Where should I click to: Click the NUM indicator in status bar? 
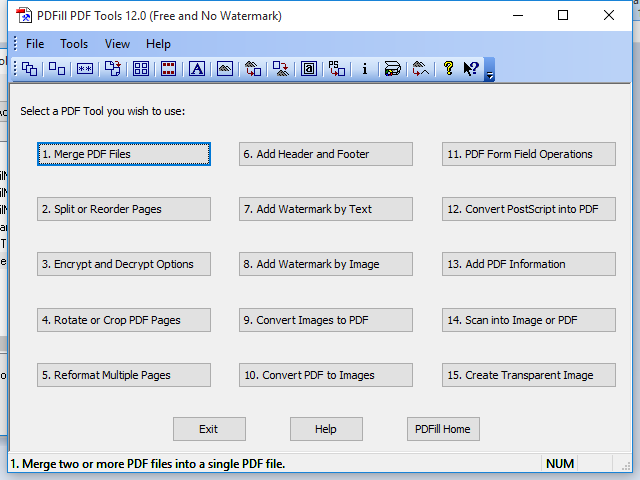click(x=560, y=464)
